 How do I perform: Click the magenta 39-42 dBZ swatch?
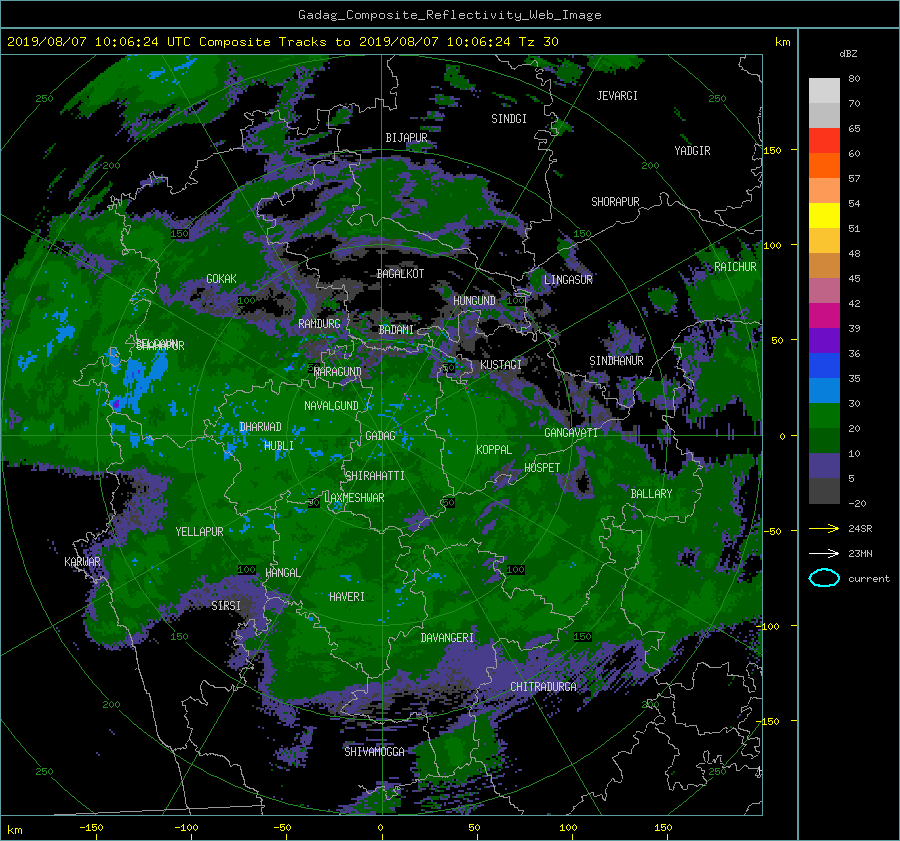[x=824, y=316]
